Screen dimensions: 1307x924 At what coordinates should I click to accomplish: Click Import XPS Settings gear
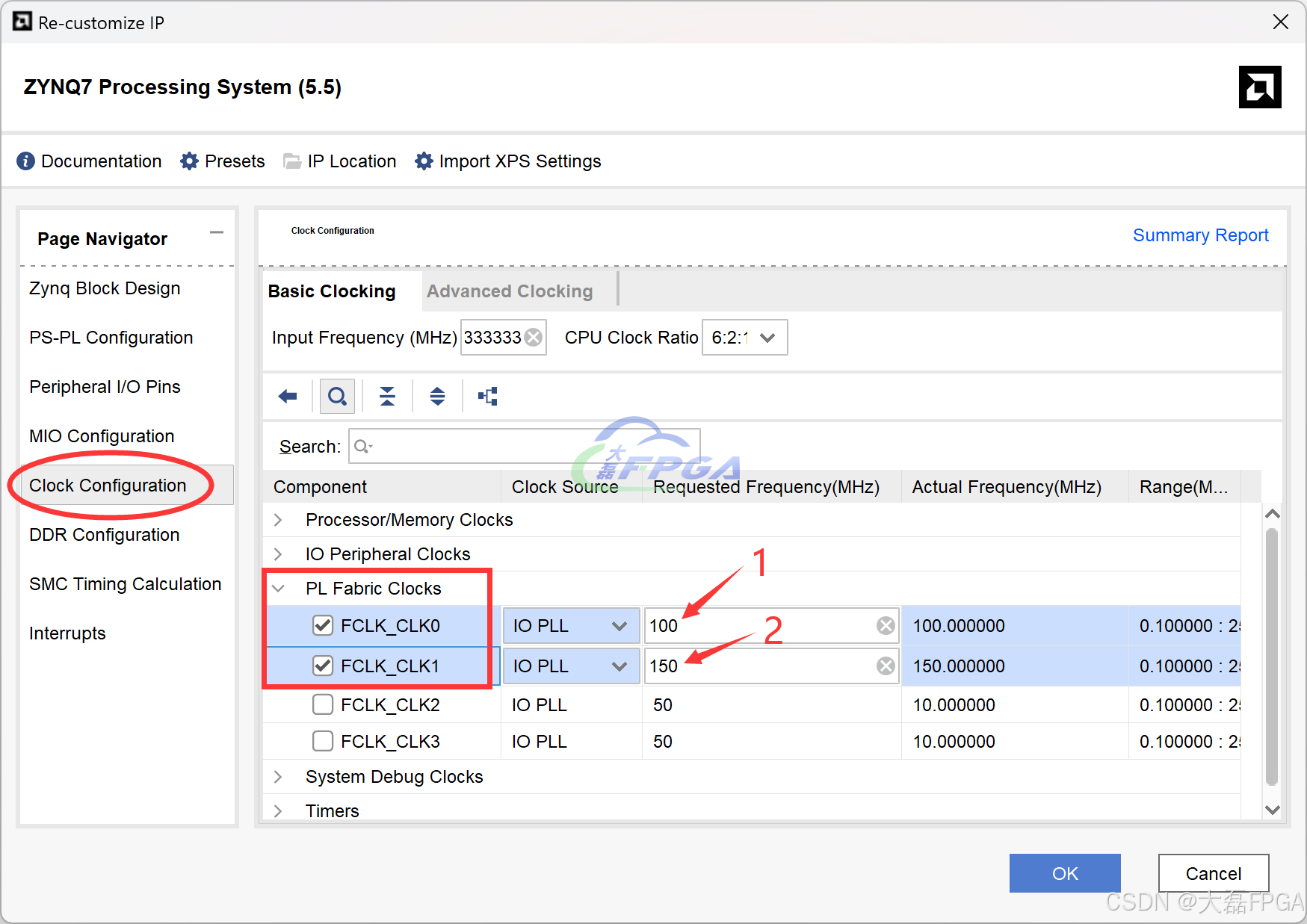(424, 161)
